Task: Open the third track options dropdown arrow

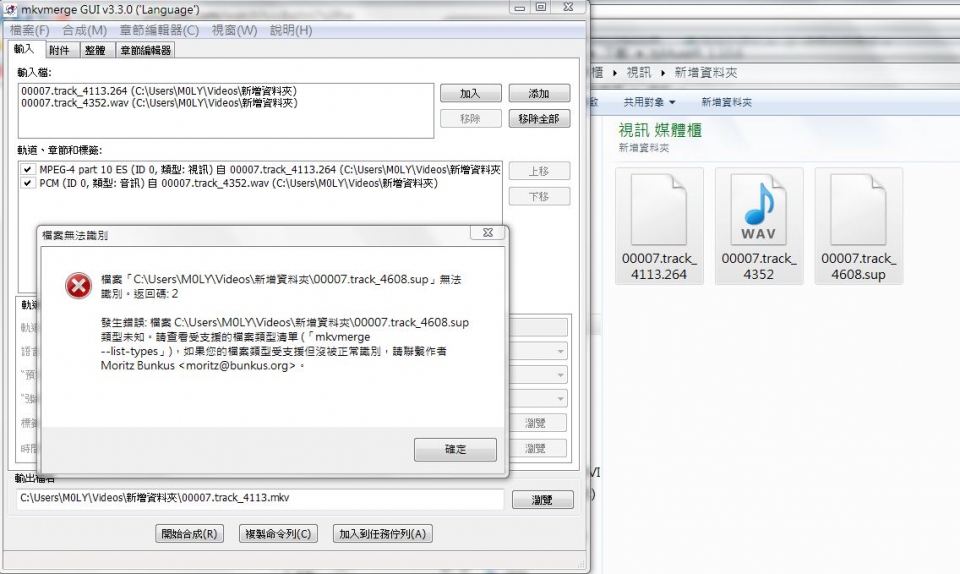Action: click(560, 399)
